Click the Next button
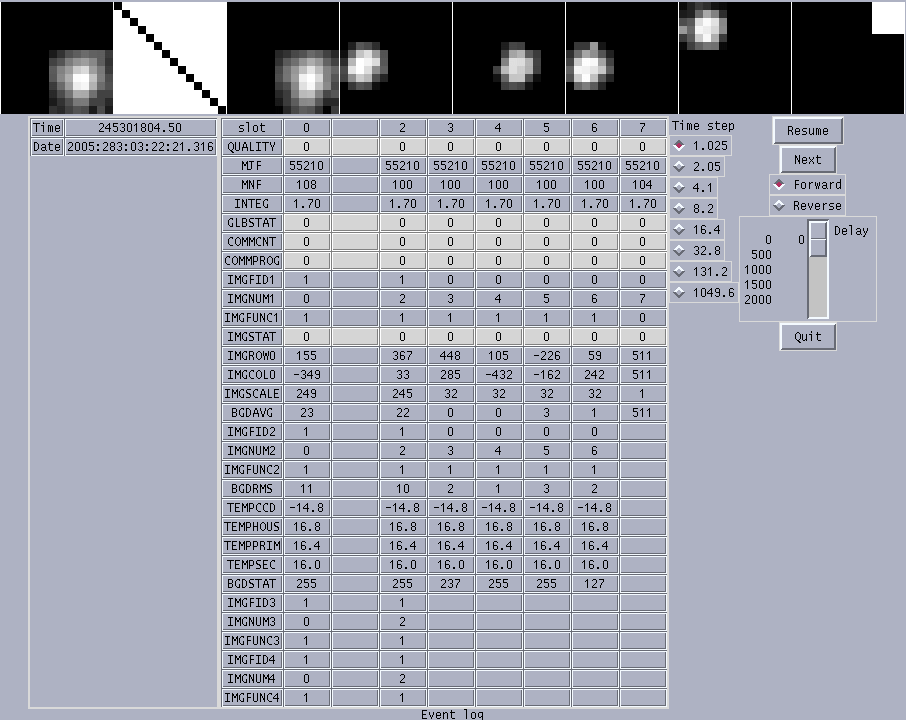This screenshot has width=906, height=720. tap(807, 159)
